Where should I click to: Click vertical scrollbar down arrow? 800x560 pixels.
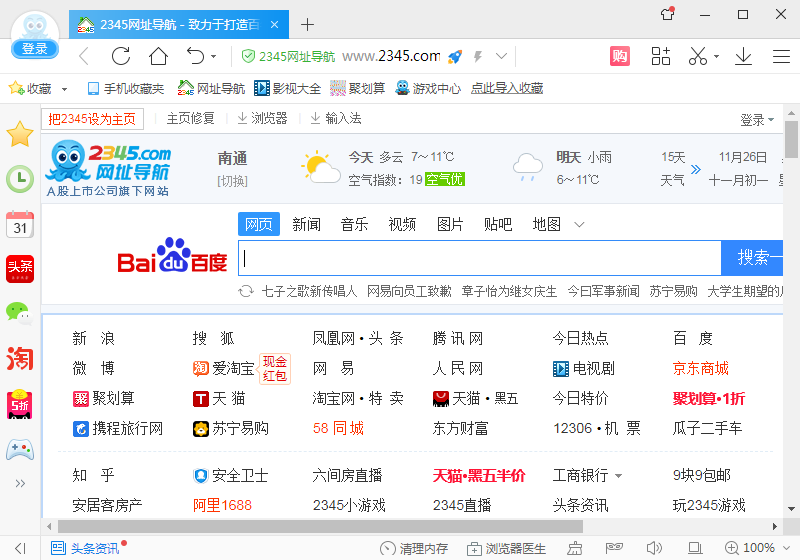791,508
